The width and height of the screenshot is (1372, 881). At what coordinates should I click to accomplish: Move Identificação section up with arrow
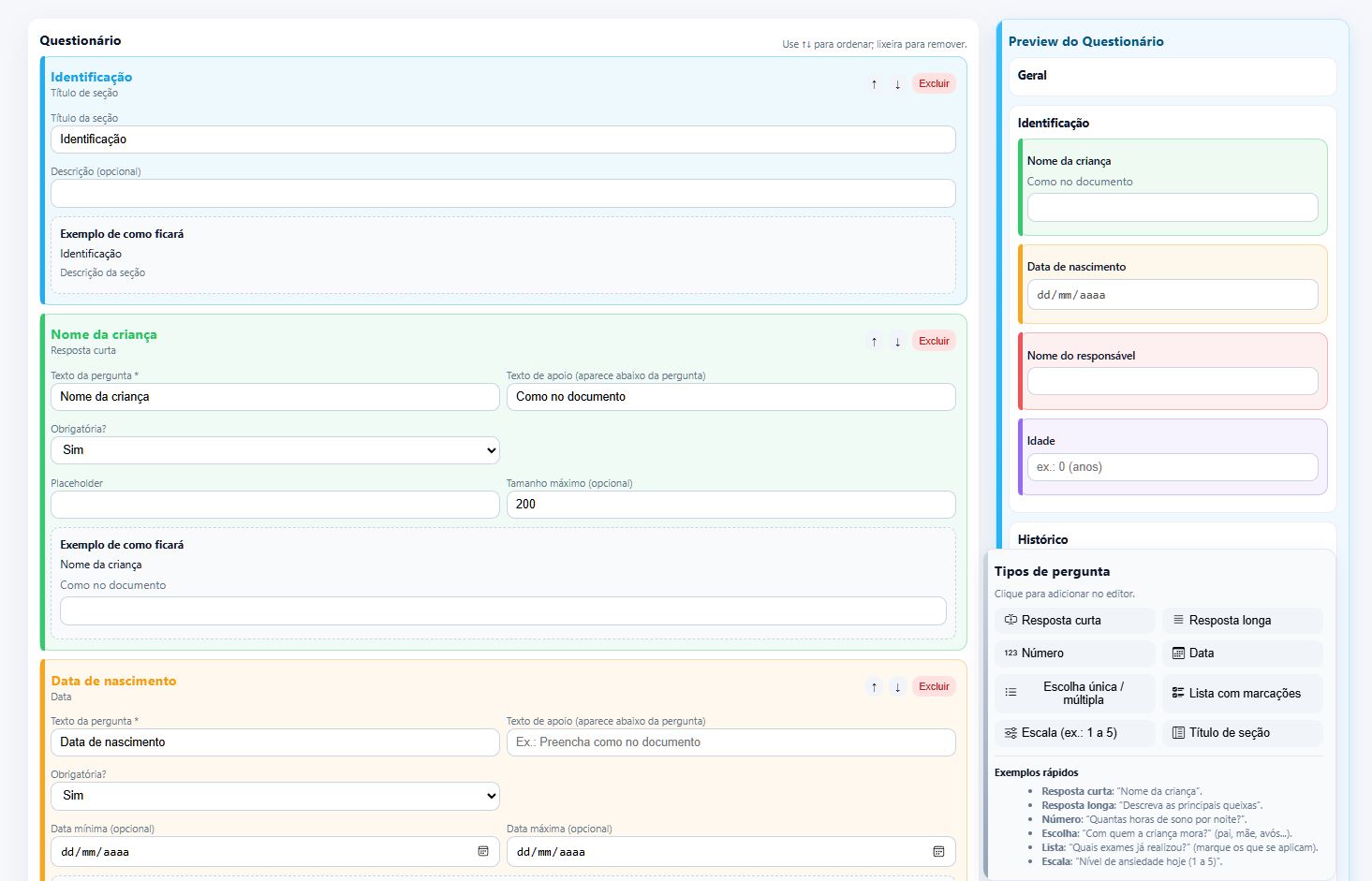tap(874, 84)
